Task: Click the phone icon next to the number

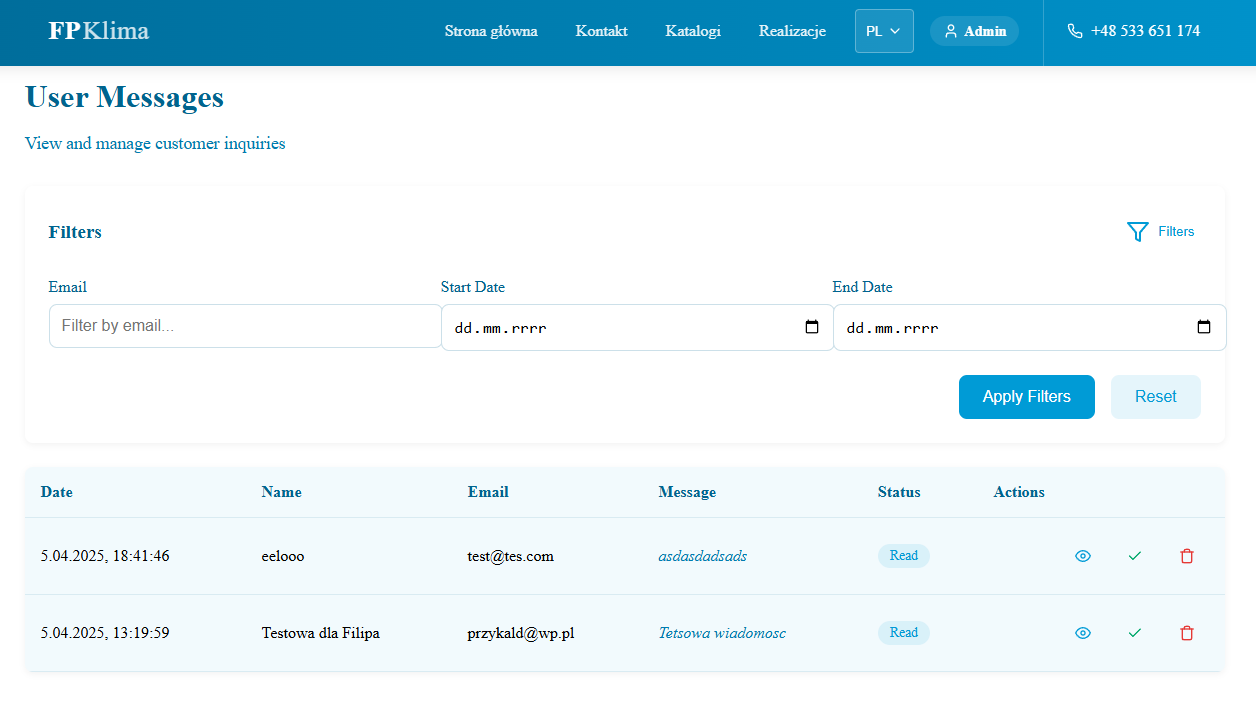Action: click(x=1074, y=31)
